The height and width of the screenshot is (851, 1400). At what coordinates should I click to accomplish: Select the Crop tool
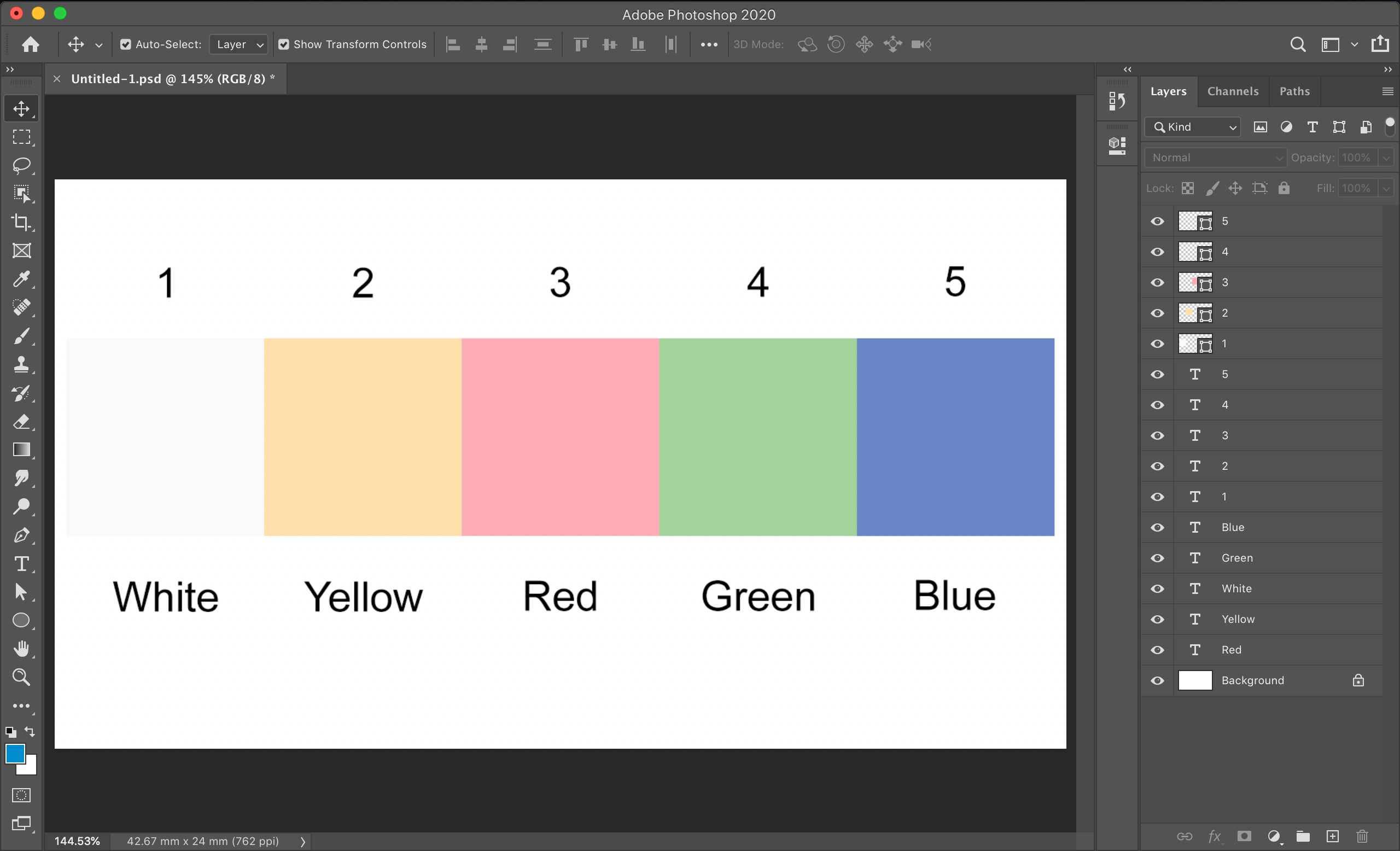[21, 222]
